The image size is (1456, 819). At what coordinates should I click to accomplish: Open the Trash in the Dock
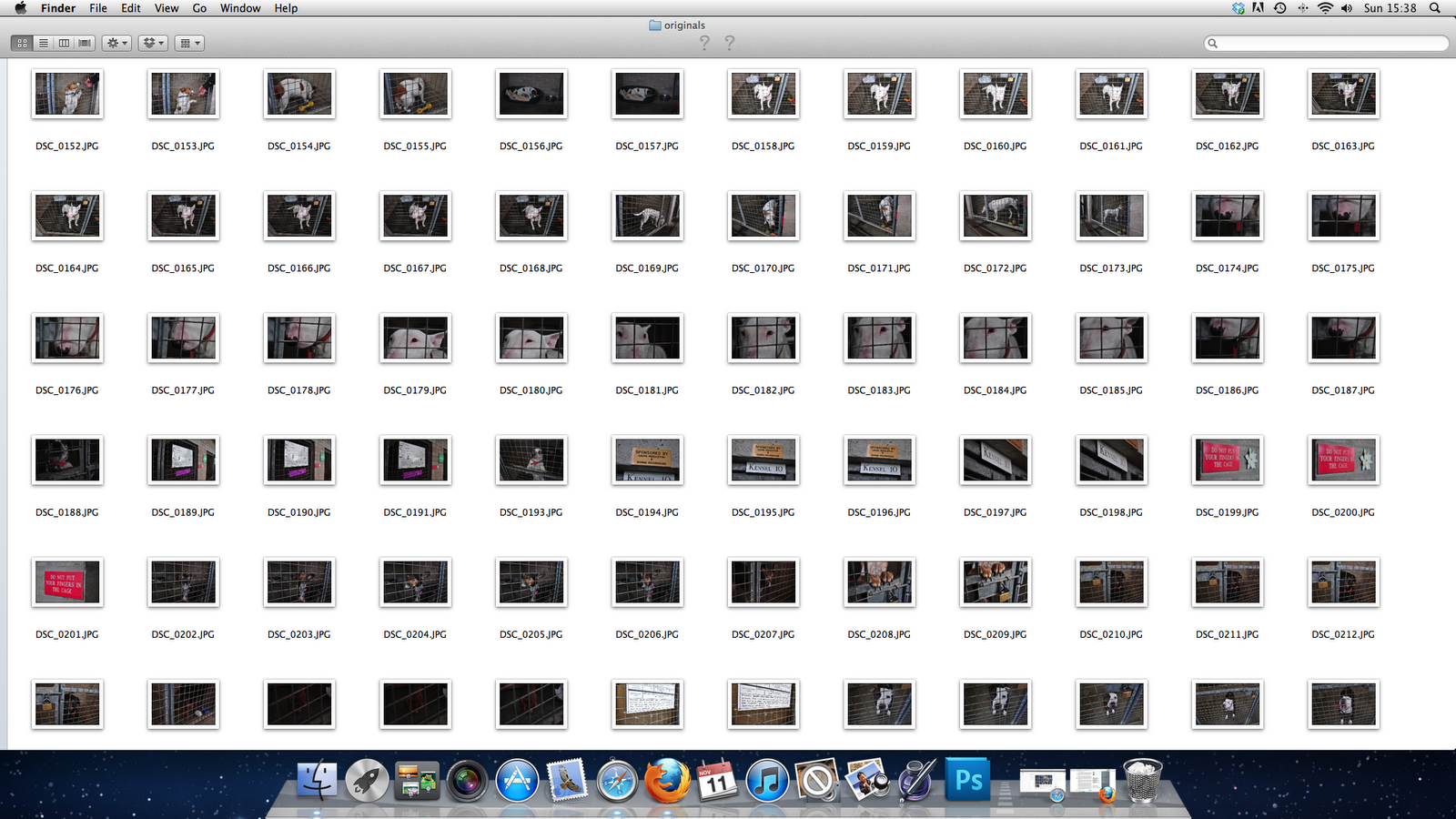[x=1144, y=780]
